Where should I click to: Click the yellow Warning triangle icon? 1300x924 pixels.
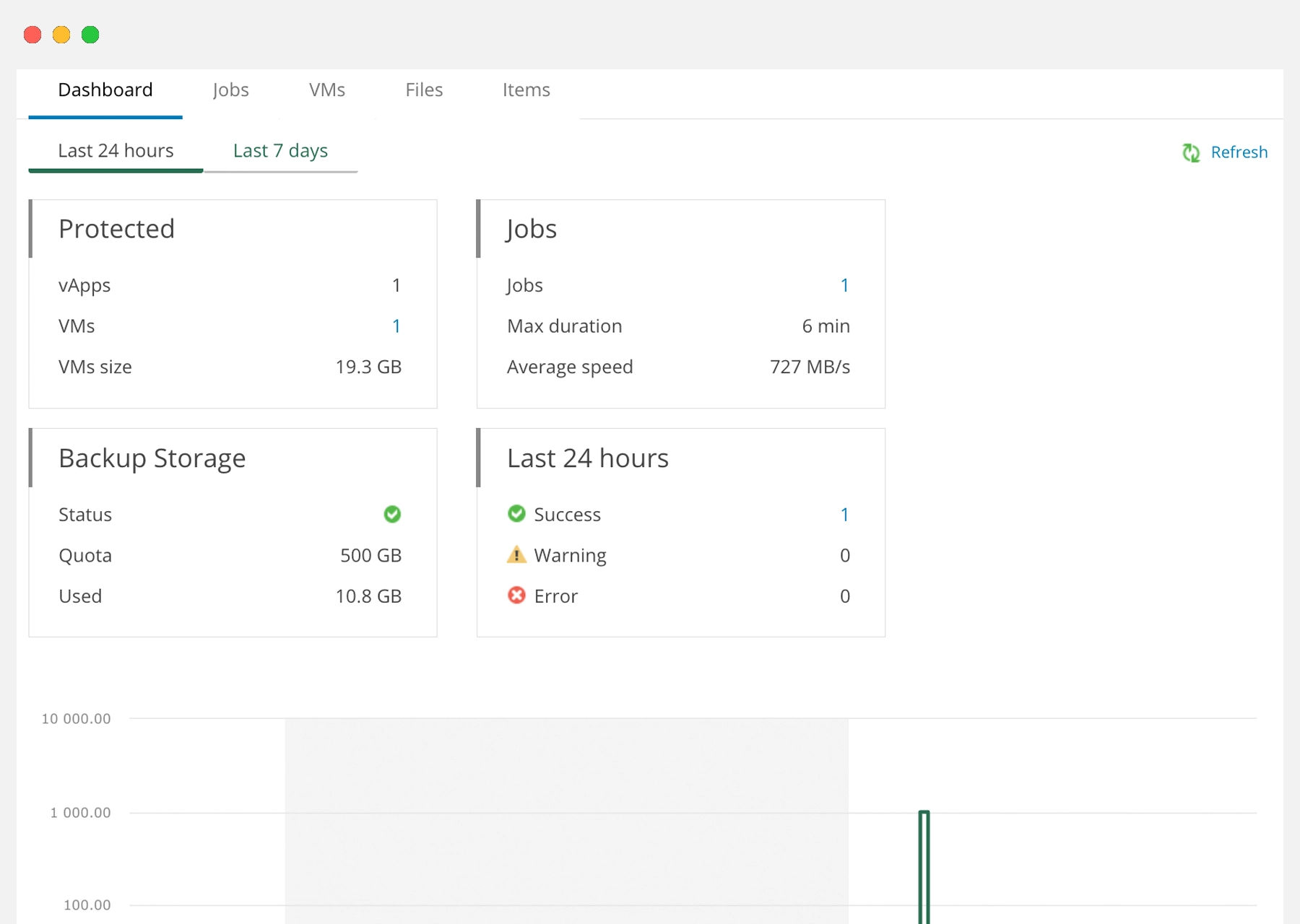point(516,554)
